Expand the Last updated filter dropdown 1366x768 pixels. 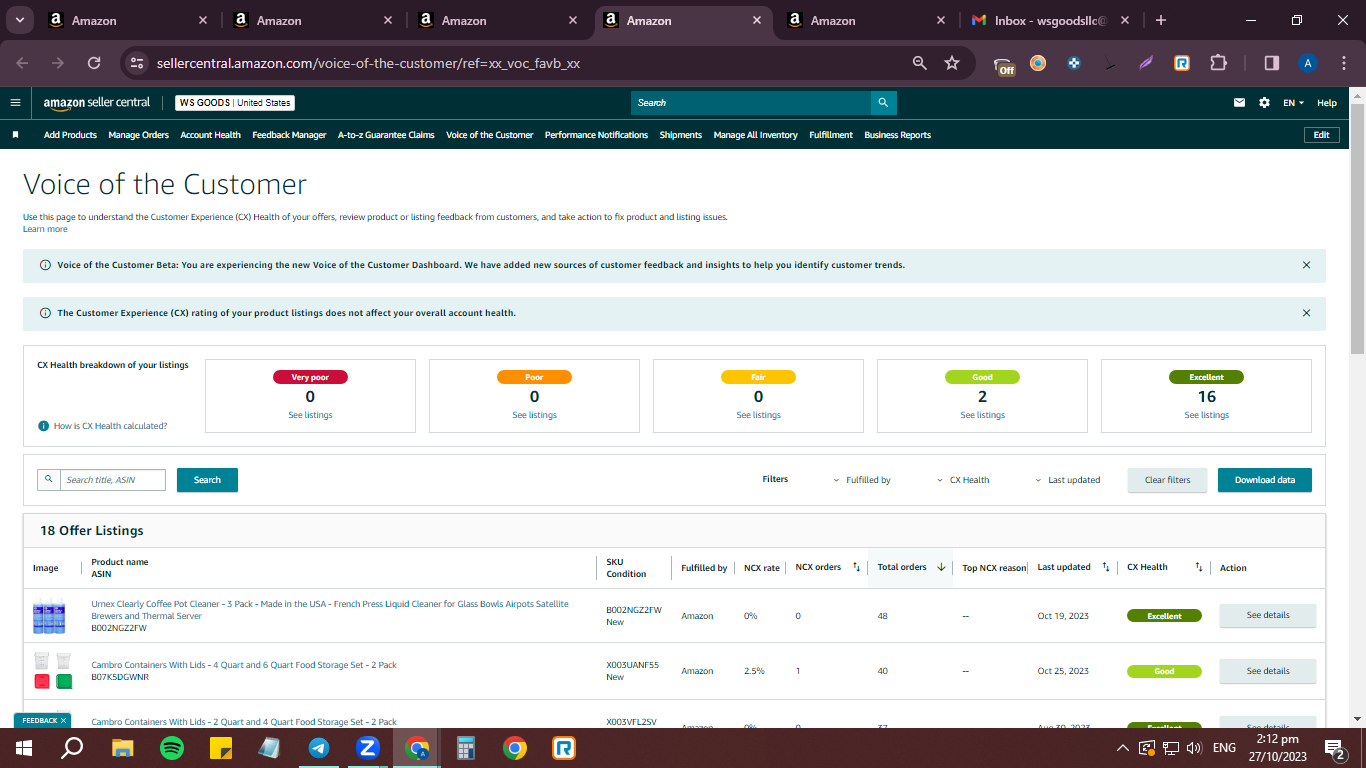tap(1067, 480)
